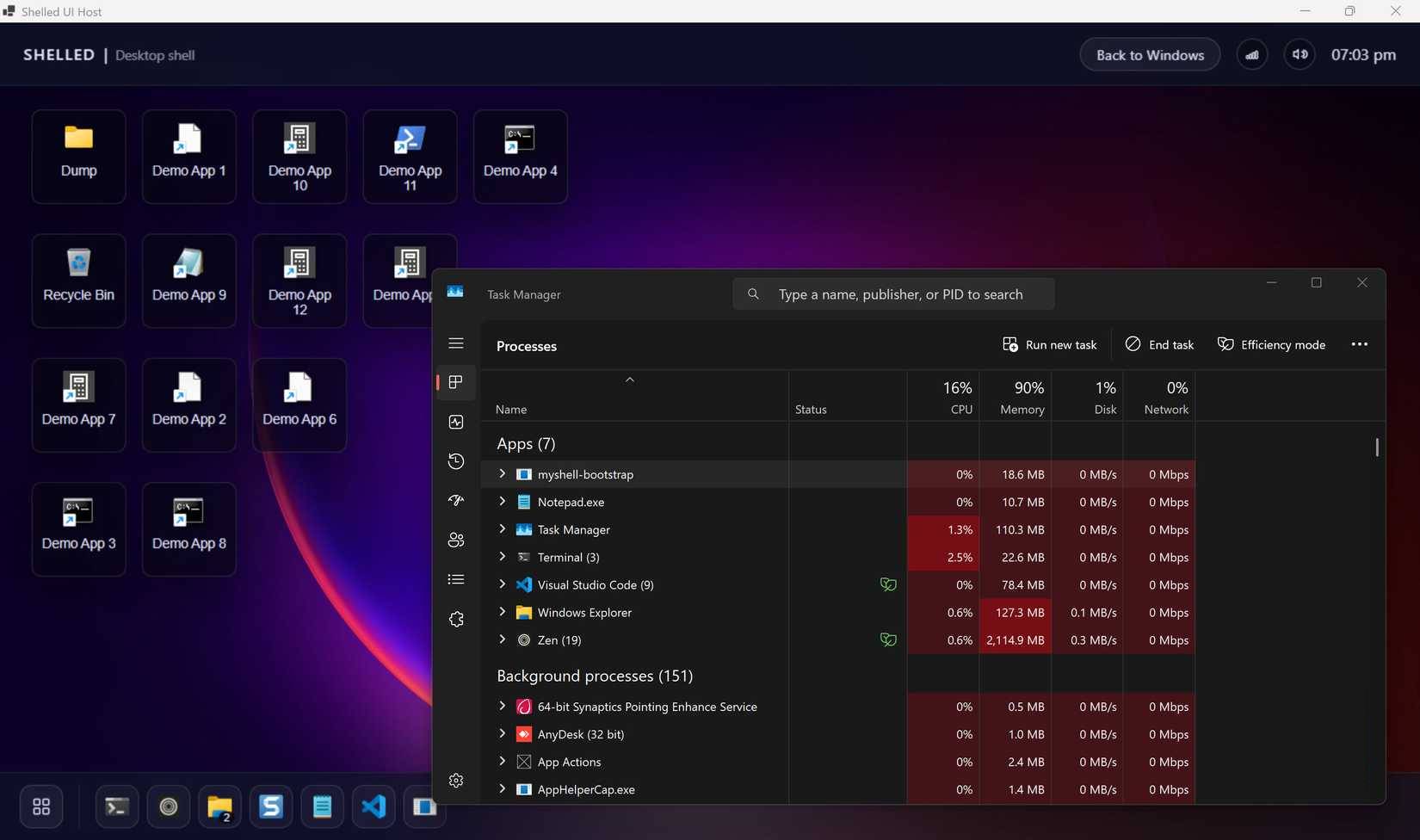Open the Performance section in Task Manager
1420x840 pixels.
pyautogui.click(x=455, y=422)
